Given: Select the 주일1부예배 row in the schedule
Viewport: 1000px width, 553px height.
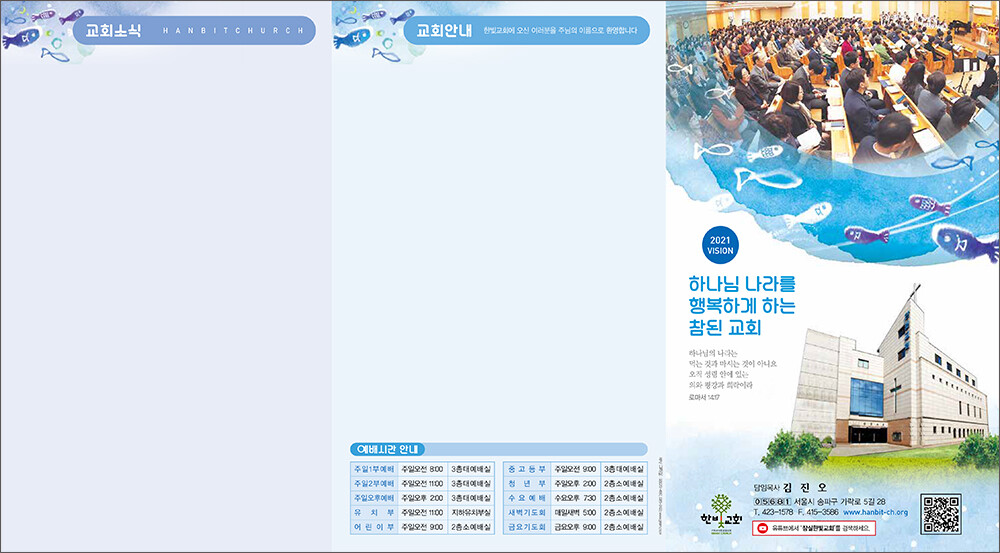Looking at the screenshot, I should pos(421,468).
